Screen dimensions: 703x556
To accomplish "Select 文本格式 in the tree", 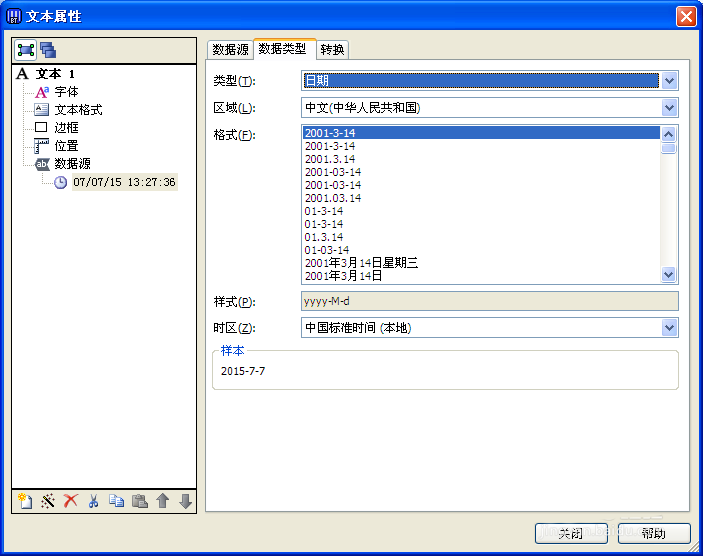I will coord(78,110).
